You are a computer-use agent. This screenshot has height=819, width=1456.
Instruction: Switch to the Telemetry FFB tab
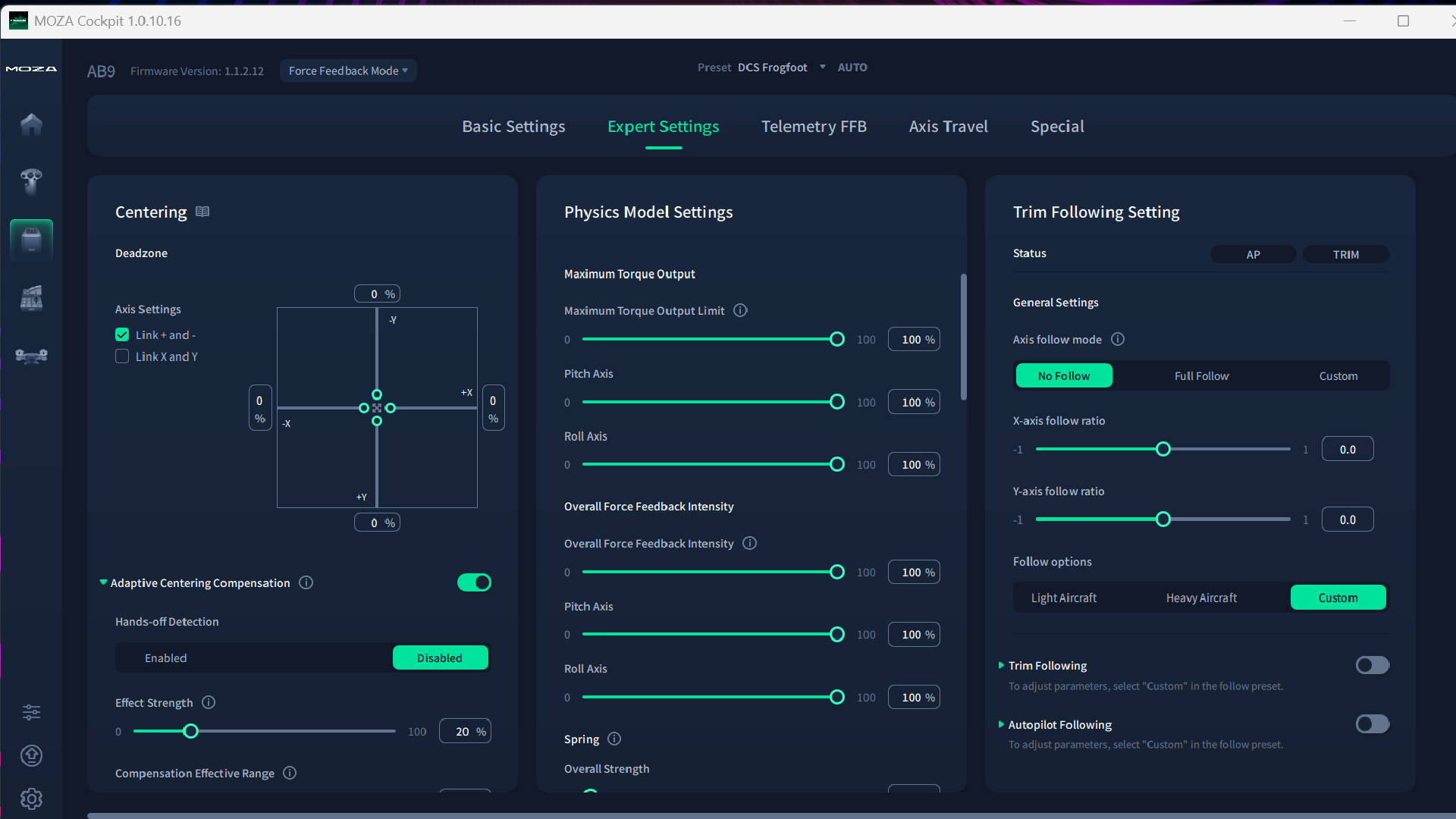point(814,126)
